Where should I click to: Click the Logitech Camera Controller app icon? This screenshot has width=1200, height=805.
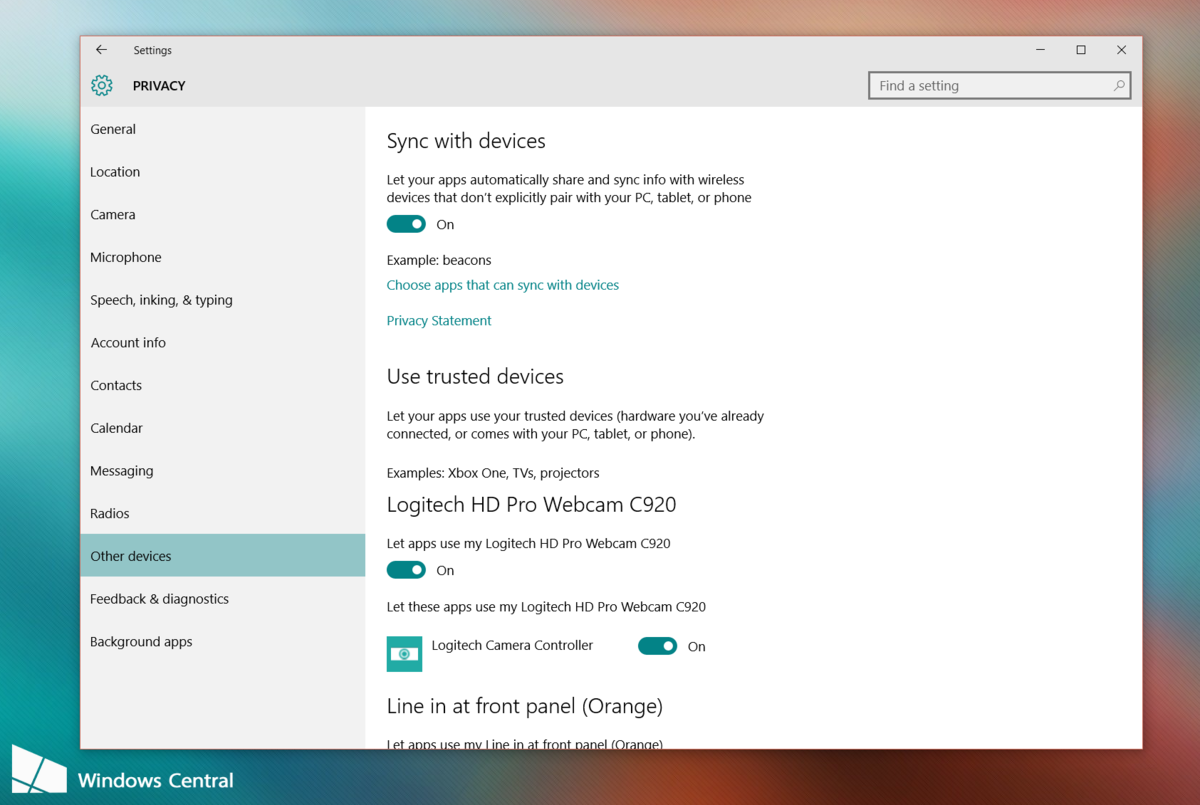point(404,654)
